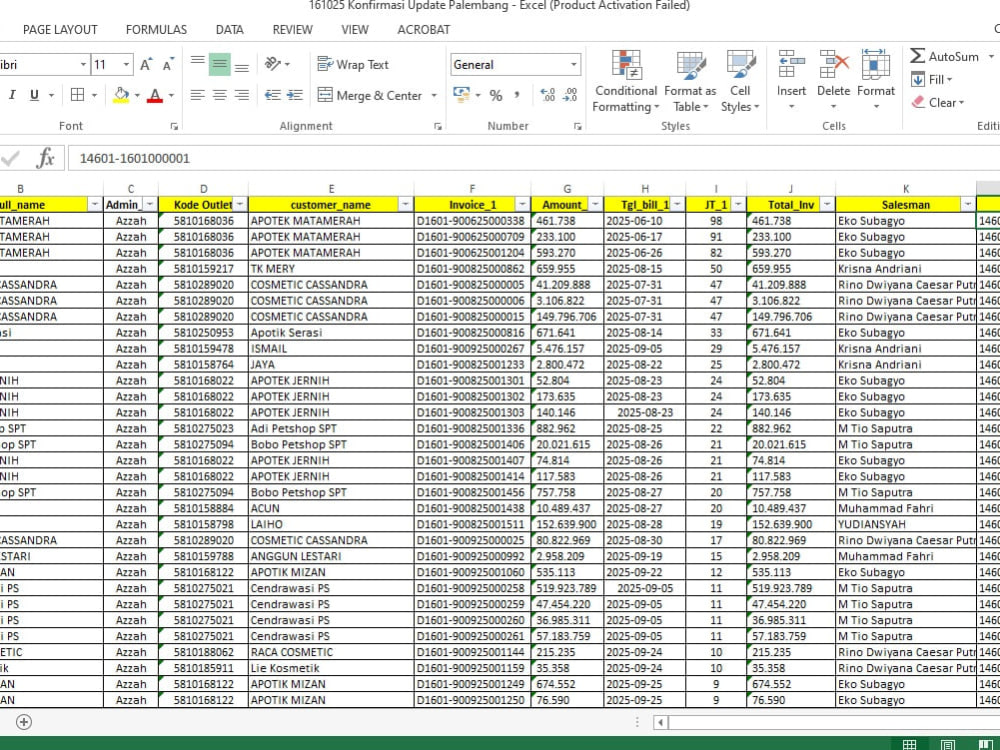Apply Percent style
Image resolution: width=1000 pixels, height=750 pixels.
pyautogui.click(x=496, y=95)
